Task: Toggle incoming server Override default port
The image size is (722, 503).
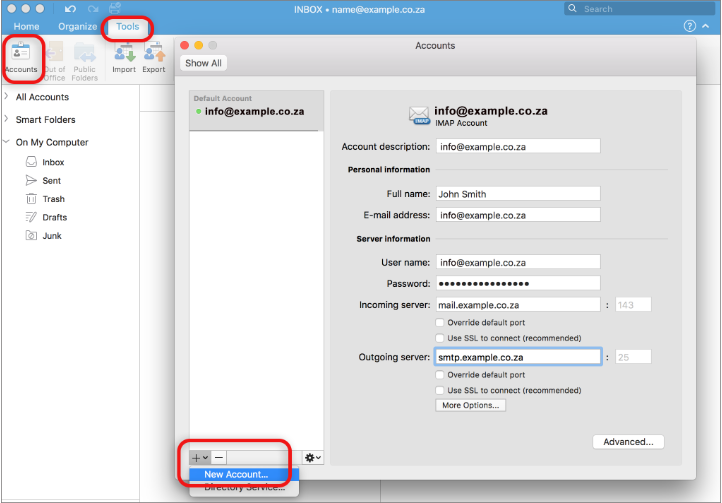Action: pyautogui.click(x=440, y=322)
